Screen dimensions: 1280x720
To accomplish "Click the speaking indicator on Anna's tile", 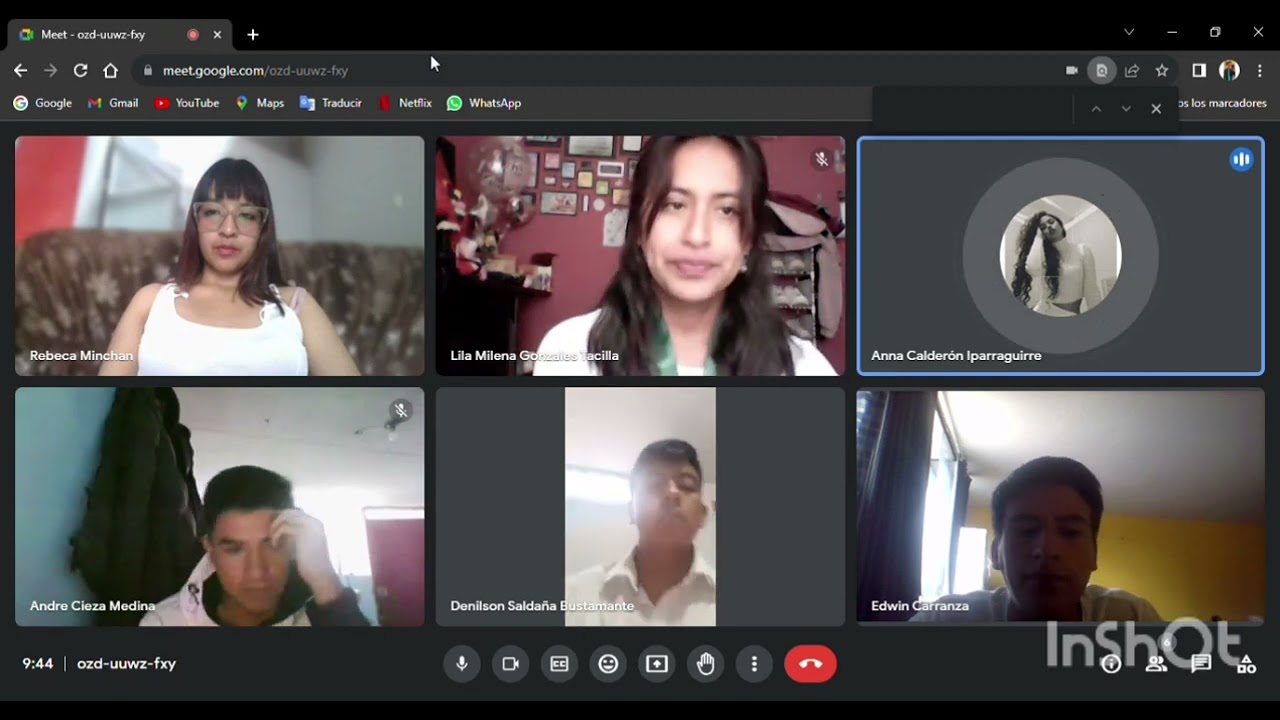I will tap(1241, 159).
